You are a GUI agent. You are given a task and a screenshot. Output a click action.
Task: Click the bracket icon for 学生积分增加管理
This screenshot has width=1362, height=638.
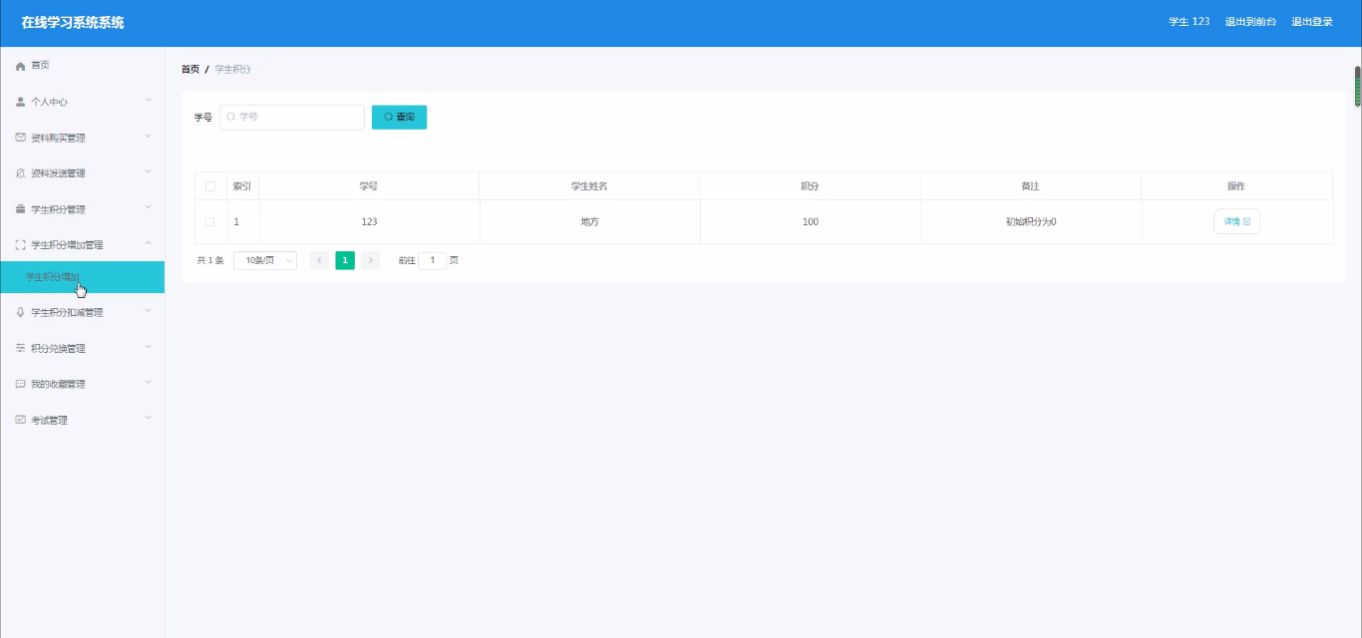point(20,245)
